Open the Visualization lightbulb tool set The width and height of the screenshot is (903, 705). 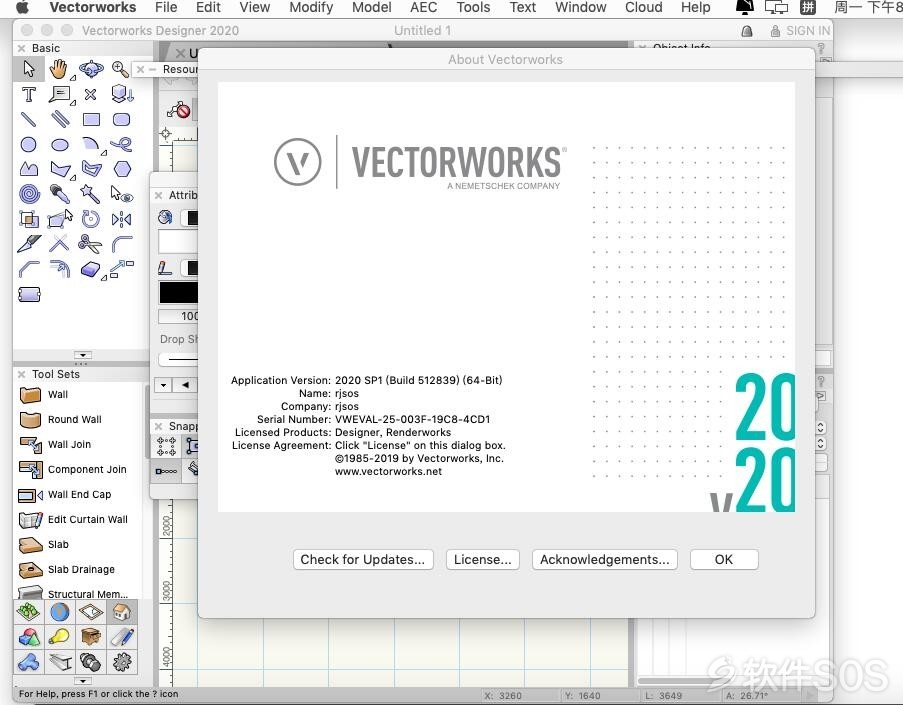(60, 637)
